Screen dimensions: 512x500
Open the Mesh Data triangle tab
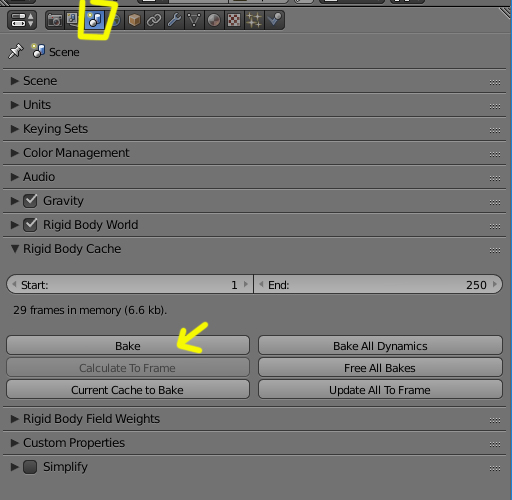coord(194,20)
